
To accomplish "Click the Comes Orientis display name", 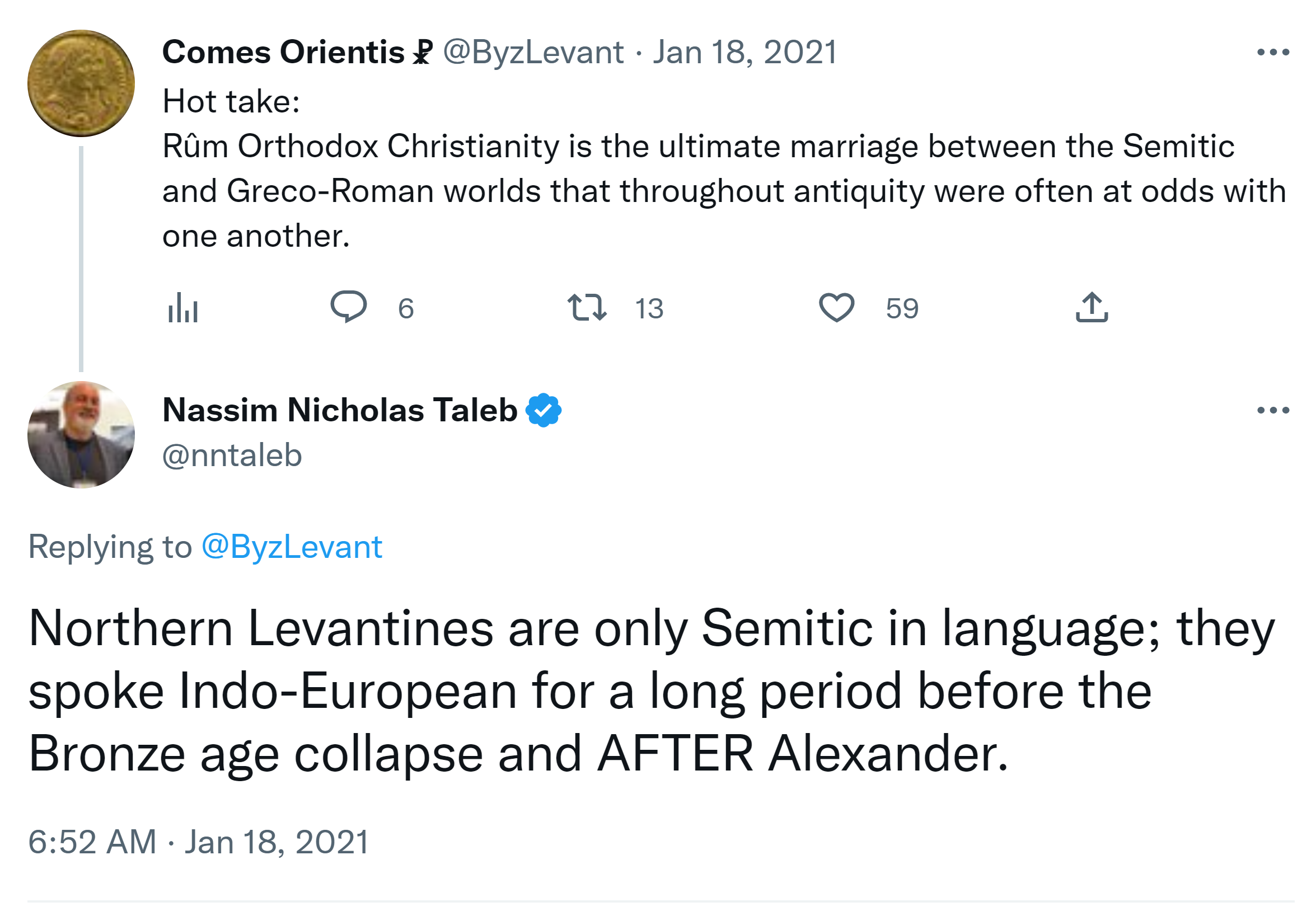I will 283,52.
